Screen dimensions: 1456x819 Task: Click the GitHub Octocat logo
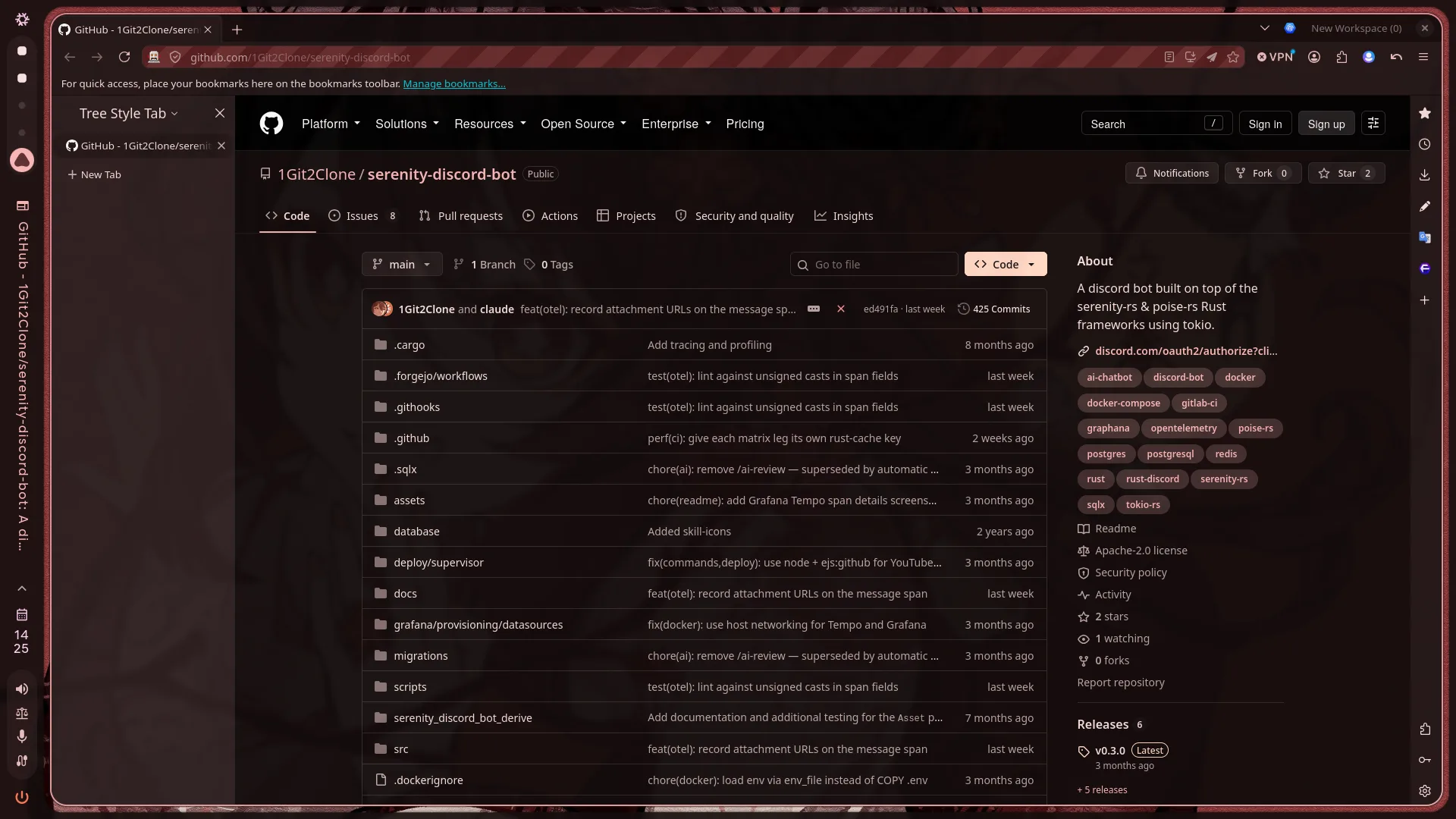click(x=271, y=124)
